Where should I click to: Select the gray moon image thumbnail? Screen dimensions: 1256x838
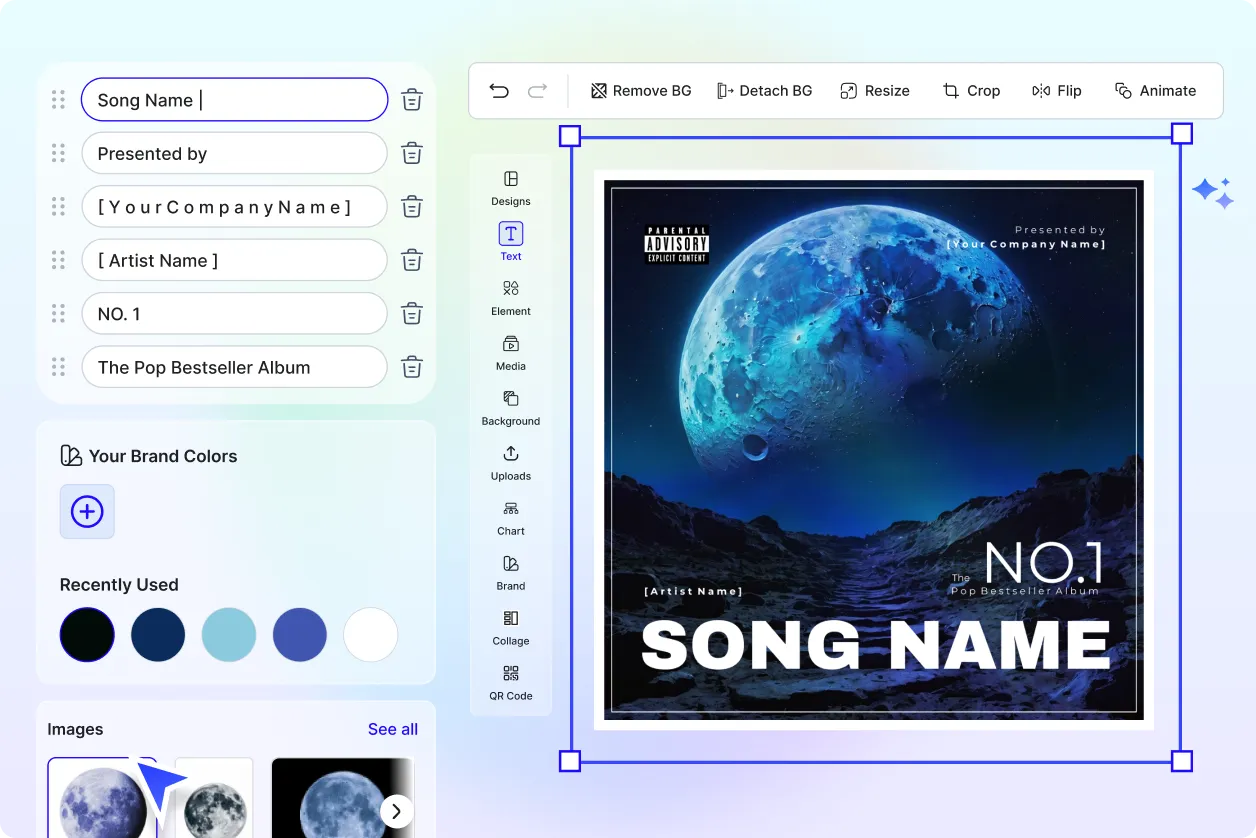coord(215,797)
